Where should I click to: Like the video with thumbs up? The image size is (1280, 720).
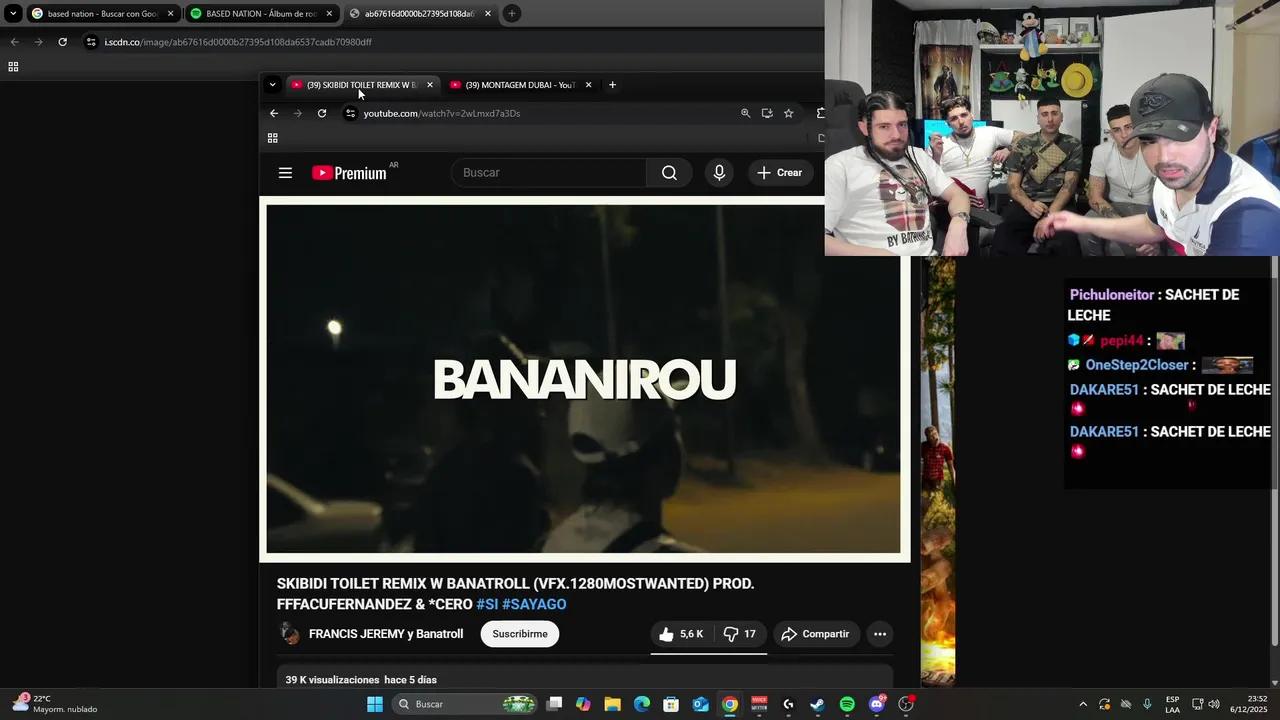click(x=680, y=634)
